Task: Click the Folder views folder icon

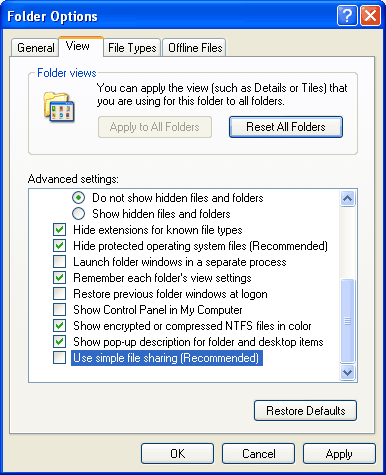Action: [x=59, y=107]
